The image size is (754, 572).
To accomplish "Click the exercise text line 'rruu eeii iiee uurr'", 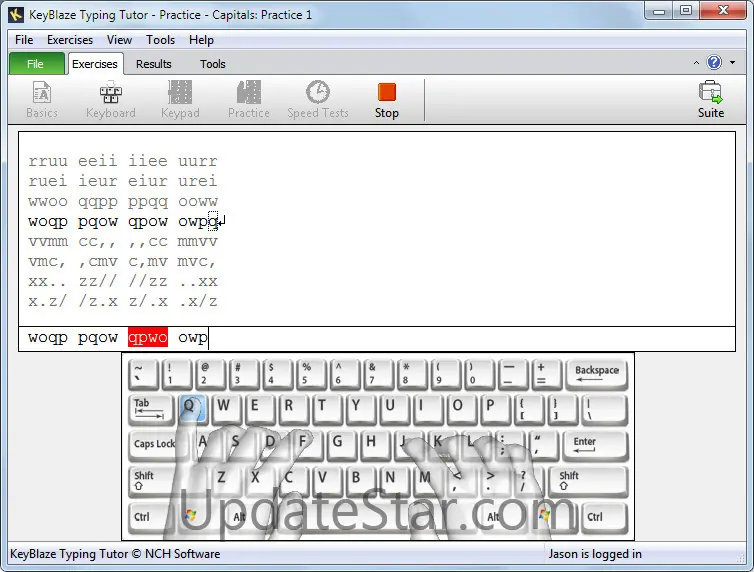I will point(123,161).
